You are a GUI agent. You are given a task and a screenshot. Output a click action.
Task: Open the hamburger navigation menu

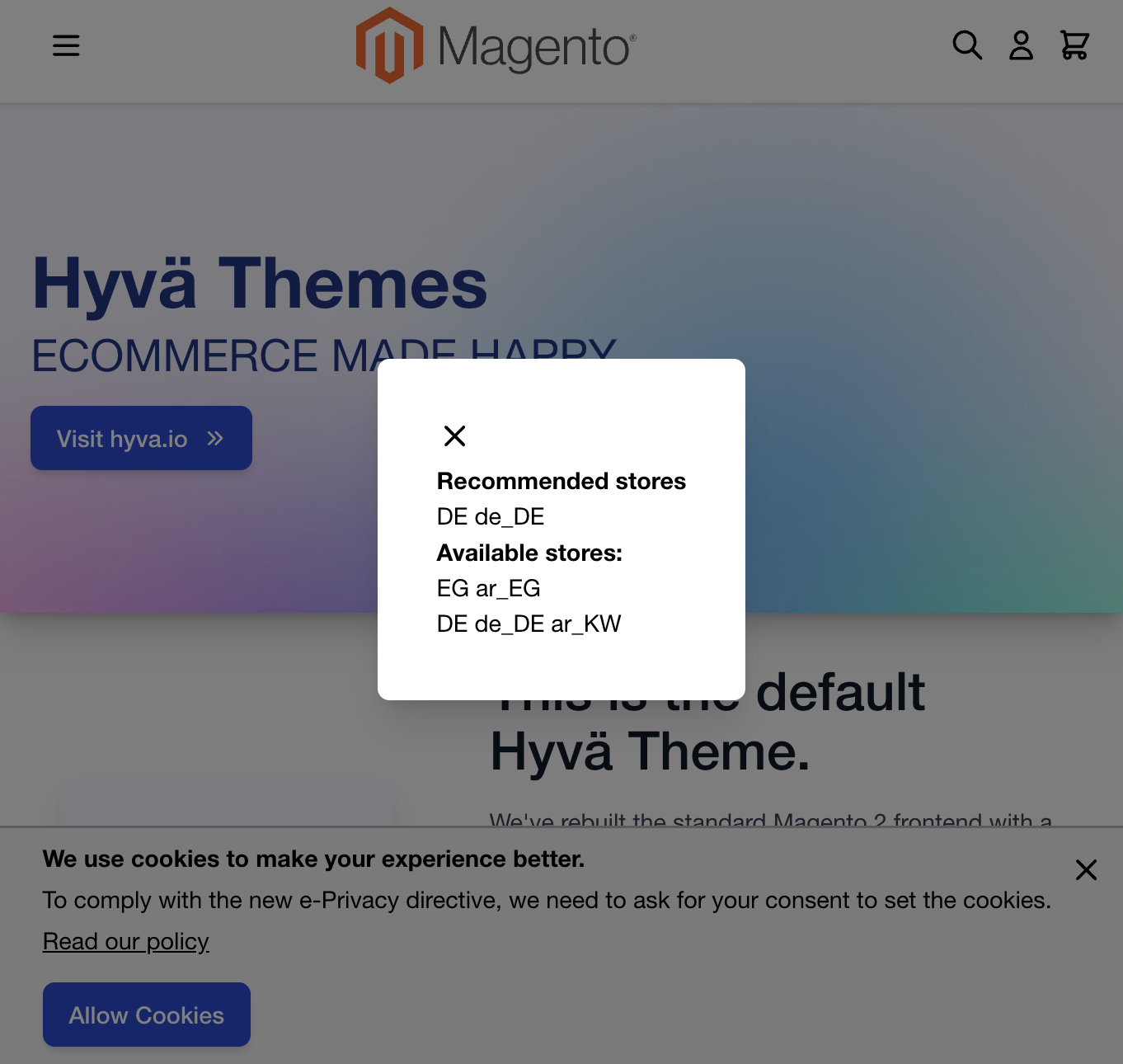click(66, 45)
